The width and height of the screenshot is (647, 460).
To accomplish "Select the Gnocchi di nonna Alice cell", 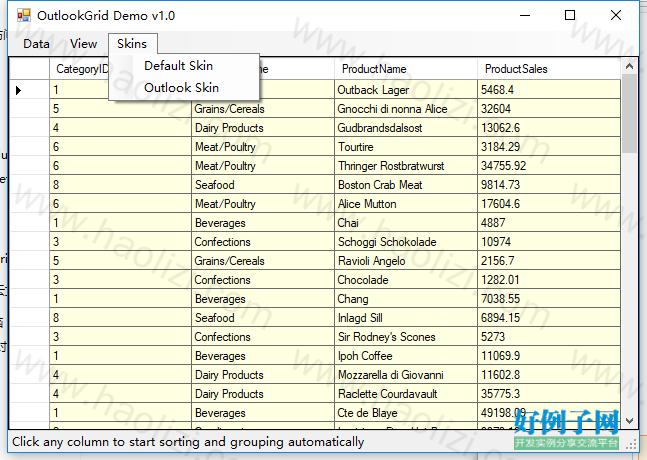I will tap(406, 109).
